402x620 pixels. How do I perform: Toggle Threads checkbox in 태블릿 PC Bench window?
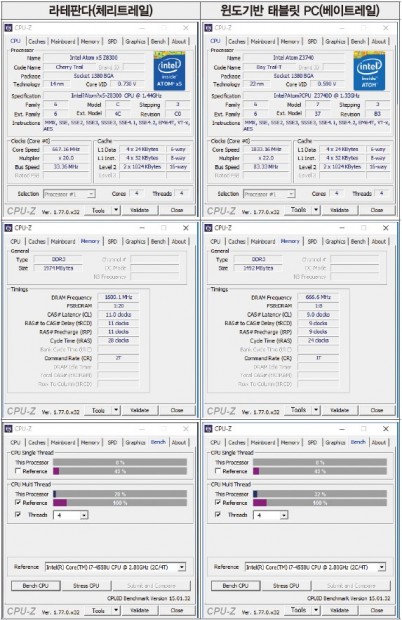(x=218, y=515)
